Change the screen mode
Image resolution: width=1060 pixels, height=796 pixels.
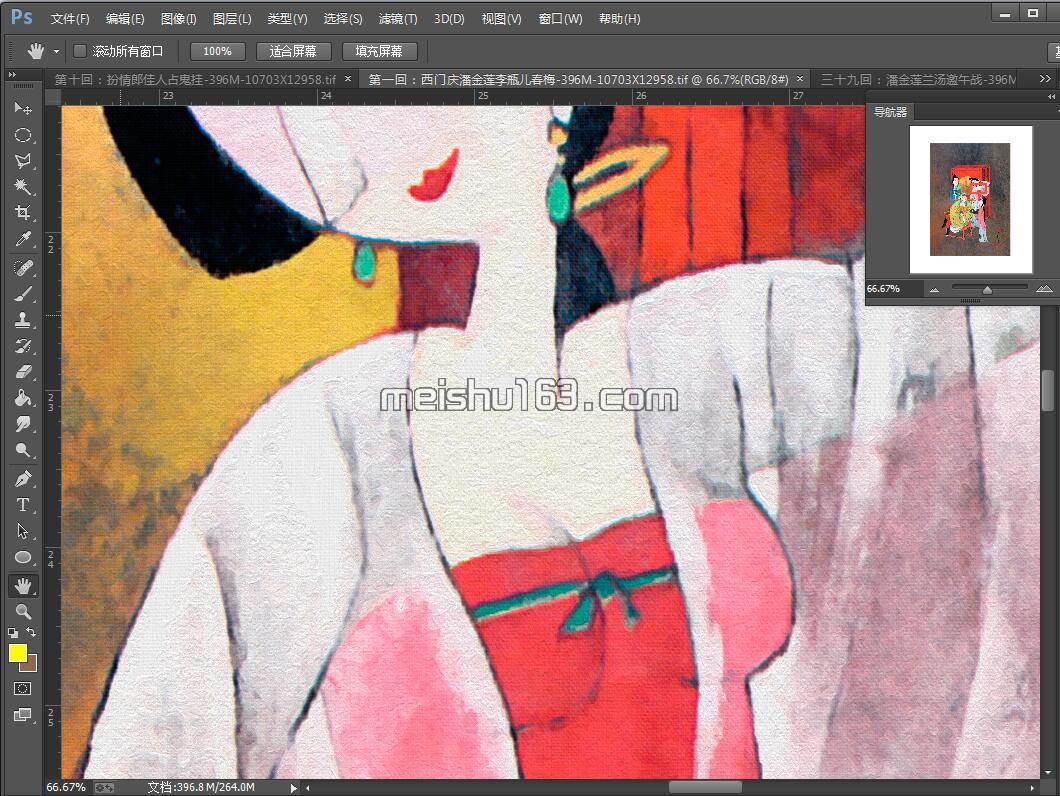pyautogui.click(x=22, y=715)
